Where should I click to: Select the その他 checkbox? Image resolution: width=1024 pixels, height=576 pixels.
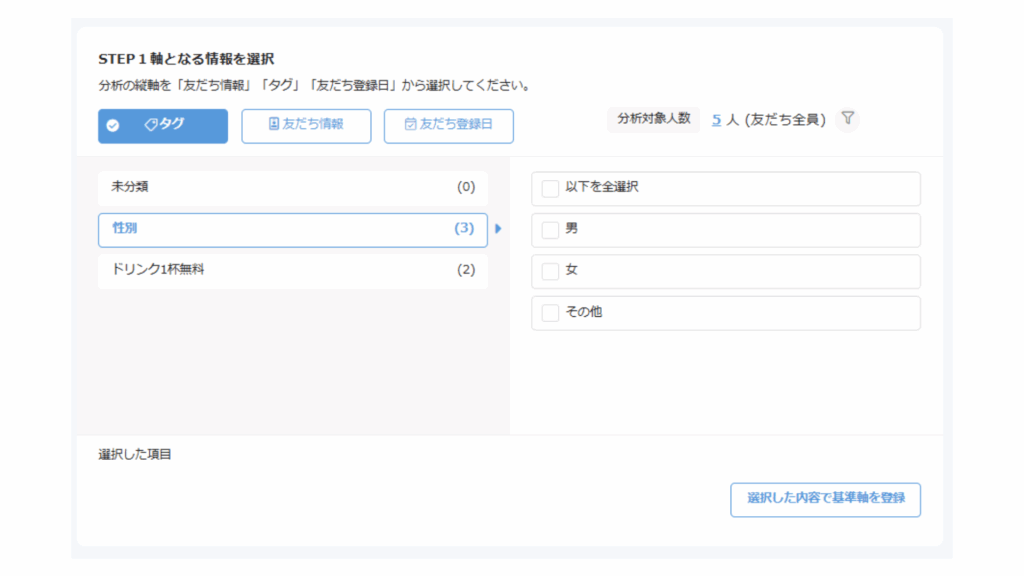coord(550,313)
